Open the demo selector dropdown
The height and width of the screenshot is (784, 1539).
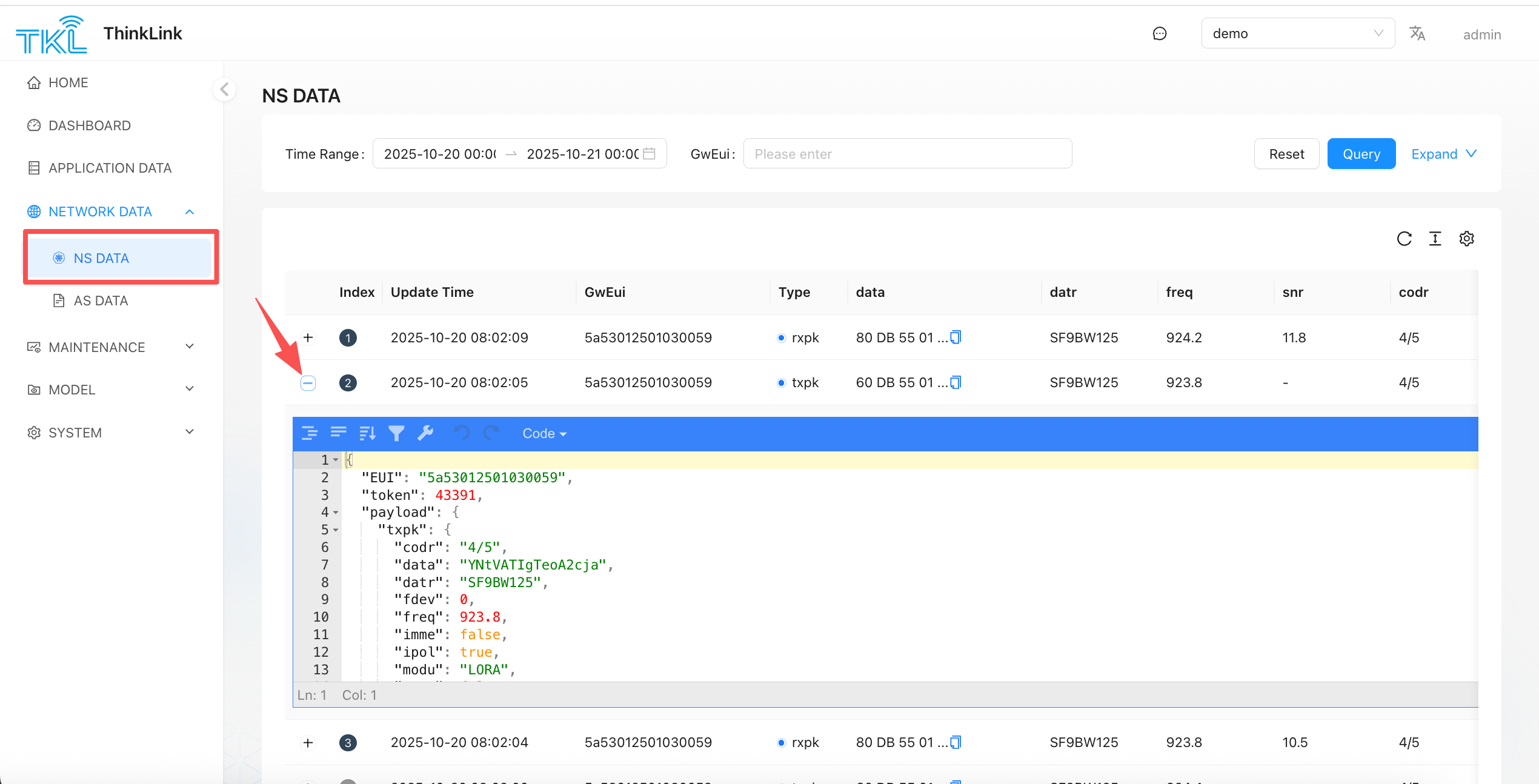1297,33
